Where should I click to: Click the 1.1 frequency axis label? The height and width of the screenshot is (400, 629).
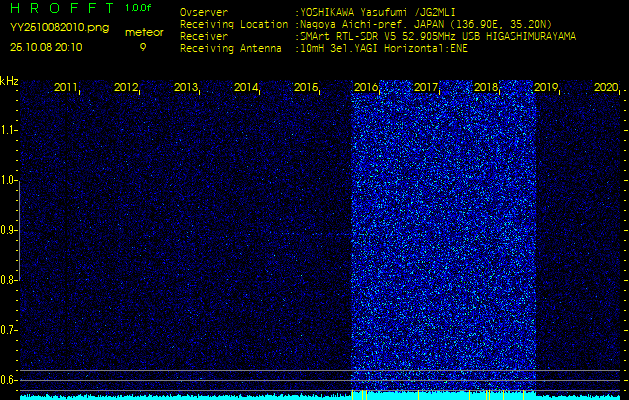(x=8, y=130)
